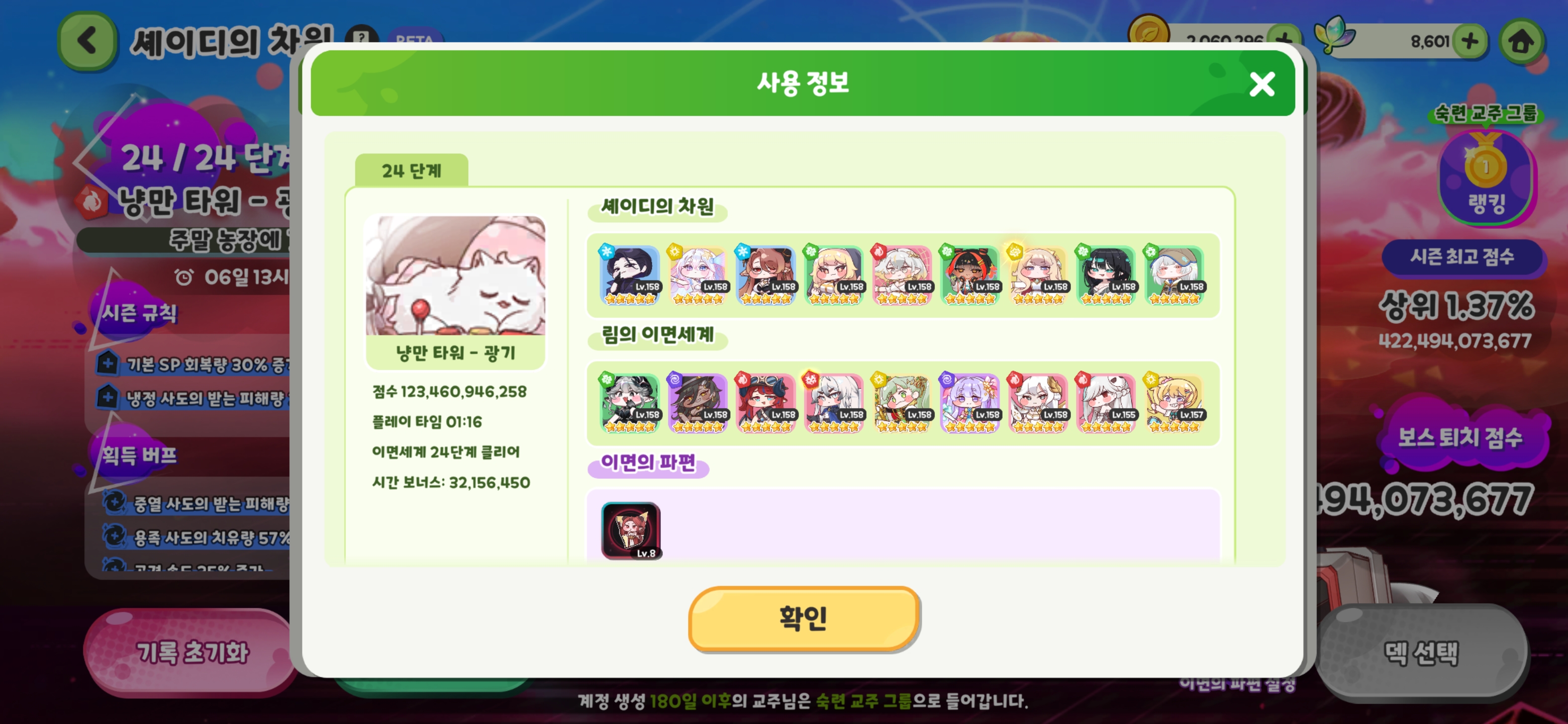
Task: Open the 냥만 타워 boss thumbnail
Action: pyautogui.click(x=455, y=292)
